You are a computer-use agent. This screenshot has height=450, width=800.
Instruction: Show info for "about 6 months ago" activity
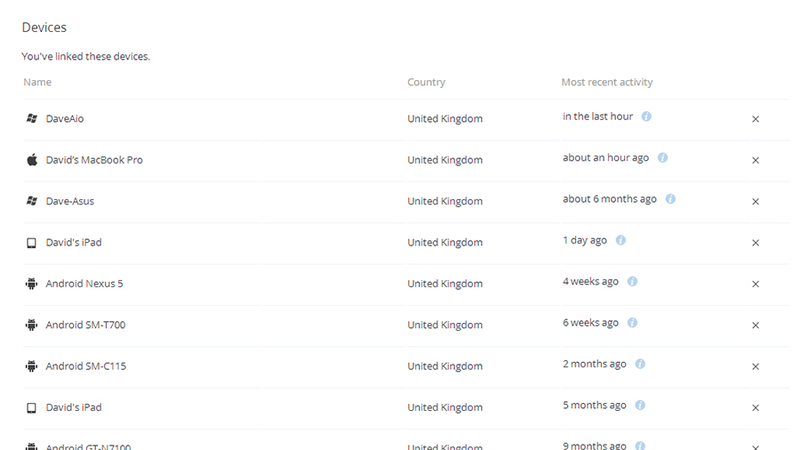670,199
